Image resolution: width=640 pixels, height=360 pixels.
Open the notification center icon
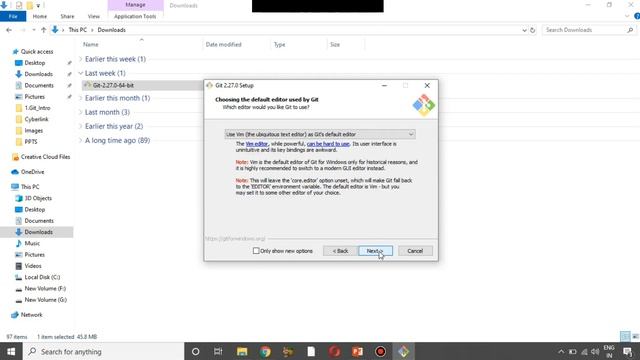[x=628, y=351]
